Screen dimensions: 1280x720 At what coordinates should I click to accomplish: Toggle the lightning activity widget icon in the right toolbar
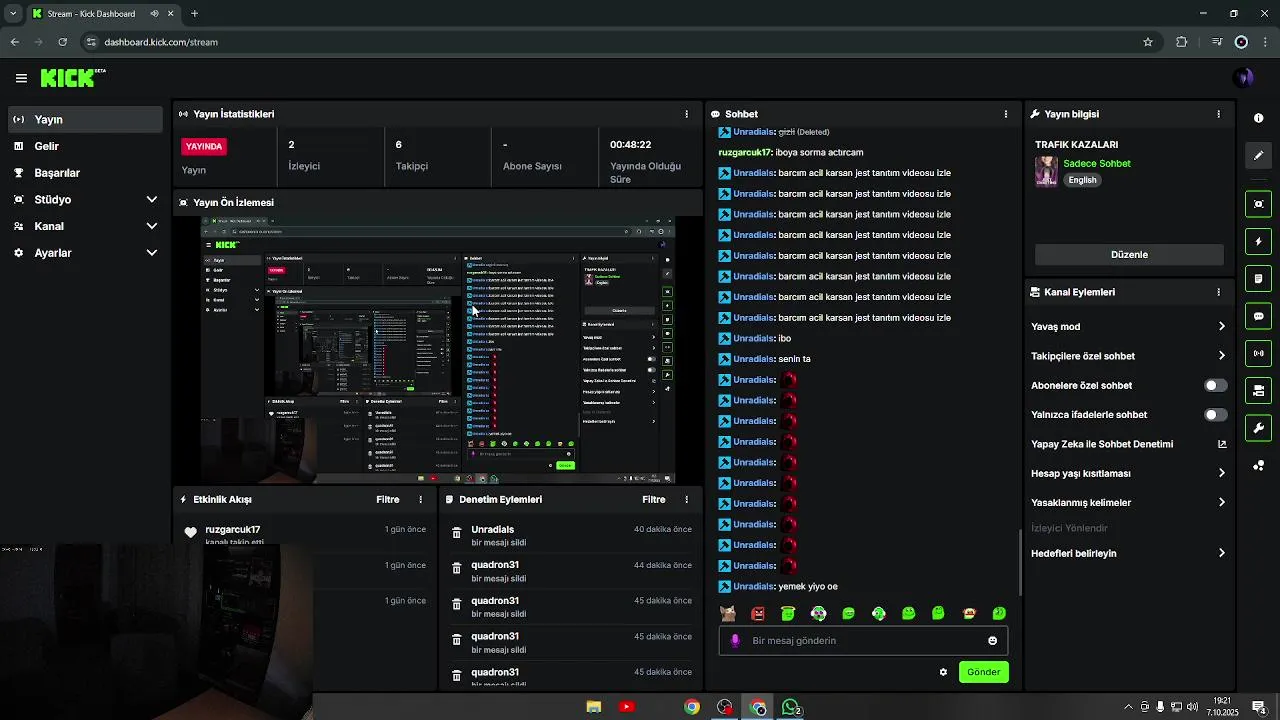(1258, 242)
